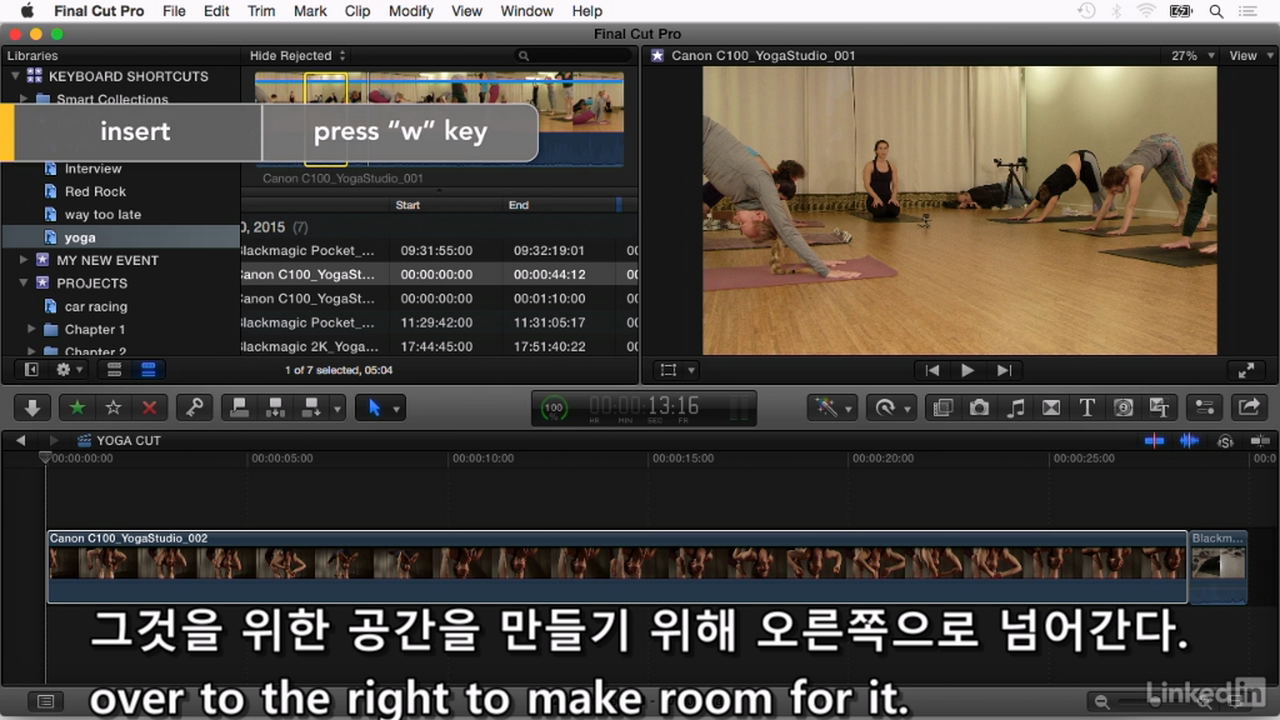Viewport: 1280px width, 720px height.
Task: Select the Red Rock keyword collection
Action: (95, 192)
